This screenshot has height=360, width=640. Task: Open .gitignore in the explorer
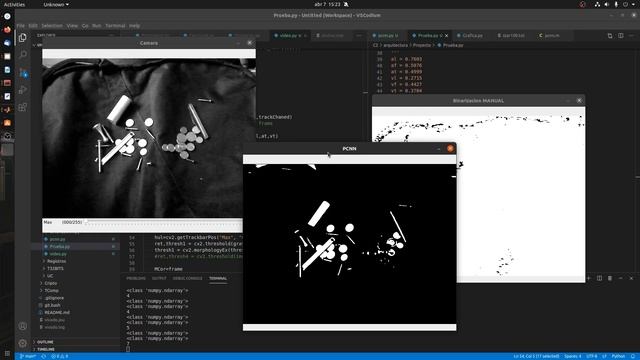point(54,298)
